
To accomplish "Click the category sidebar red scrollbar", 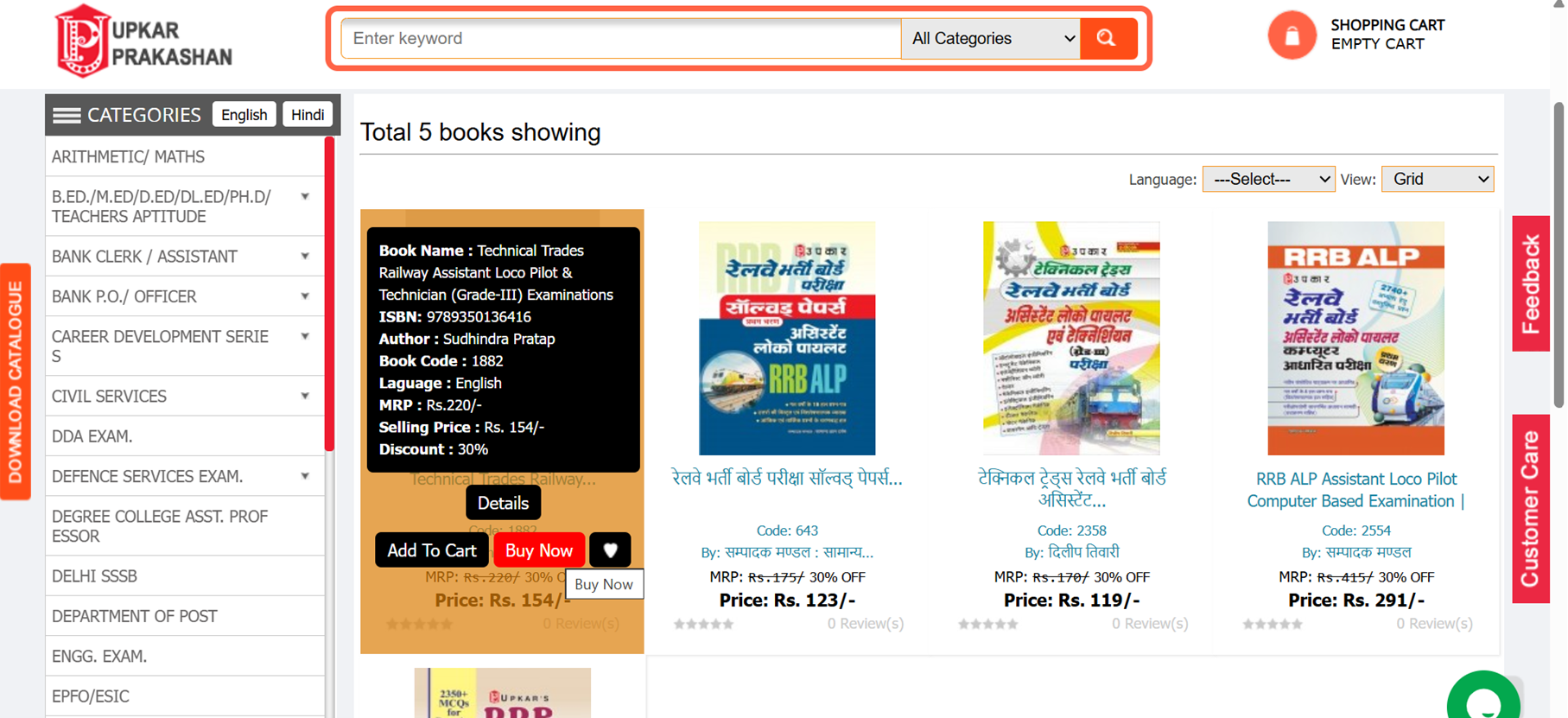I will [329, 294].
